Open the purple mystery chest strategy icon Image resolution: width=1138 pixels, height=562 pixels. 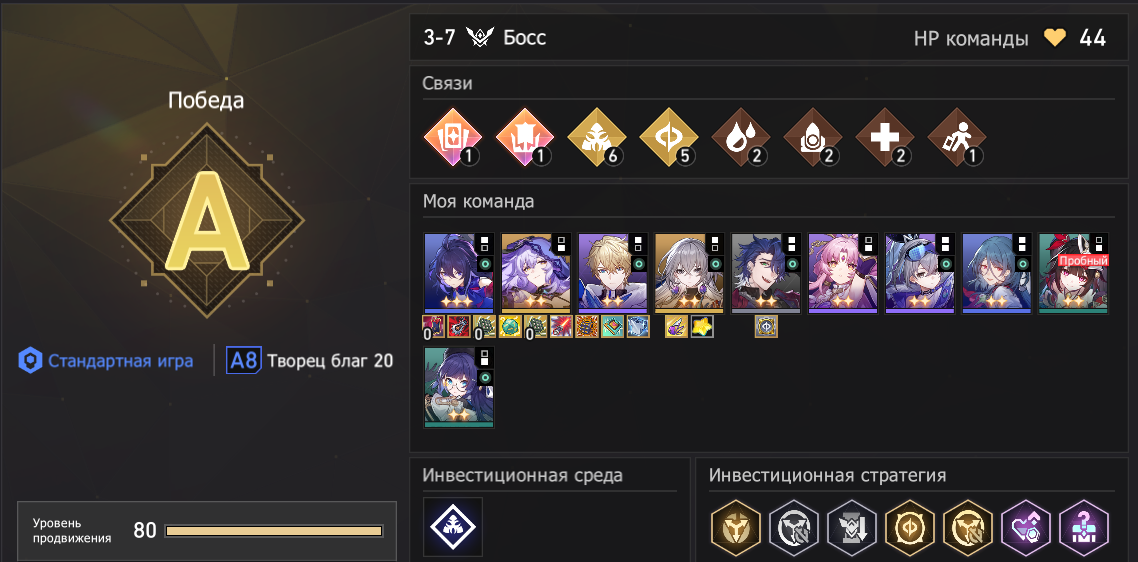[1084, 526]
